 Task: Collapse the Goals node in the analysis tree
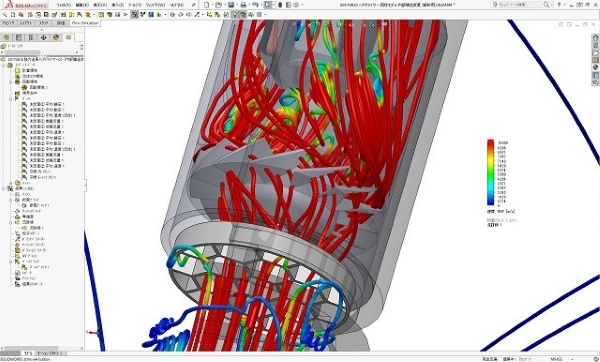[x=11, y=99]
